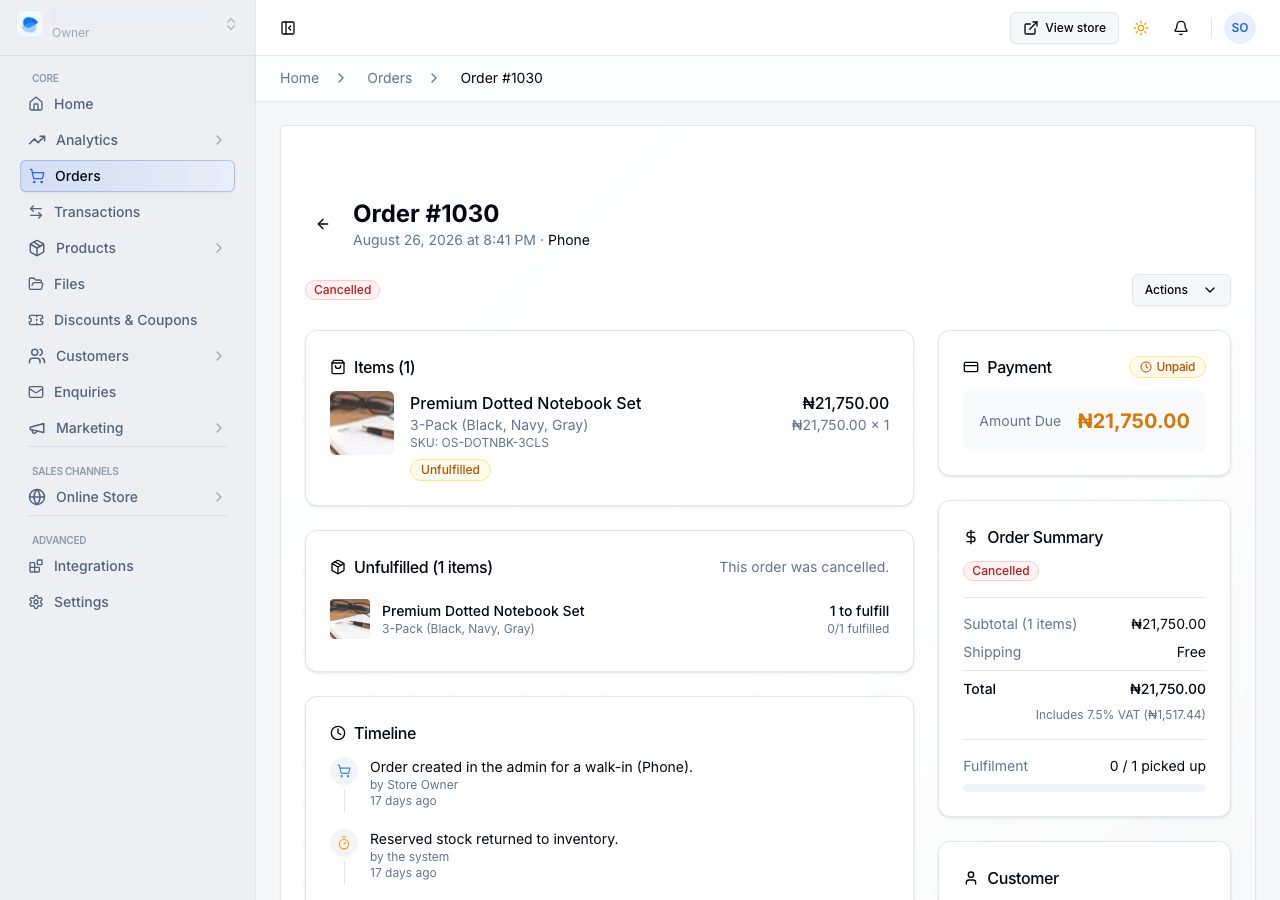
Task: Open Customers in the sidebar
Action: coord(127,356)
